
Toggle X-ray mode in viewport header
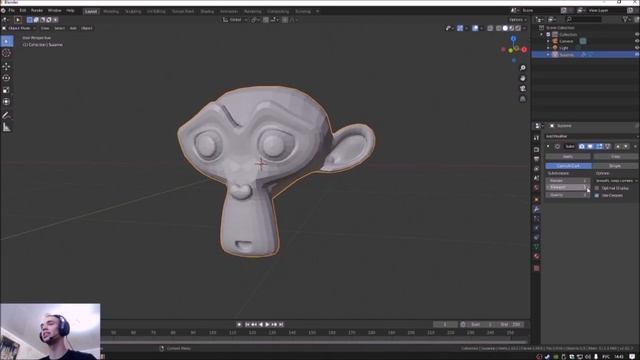pyautogui.click(x=490, y=28)
